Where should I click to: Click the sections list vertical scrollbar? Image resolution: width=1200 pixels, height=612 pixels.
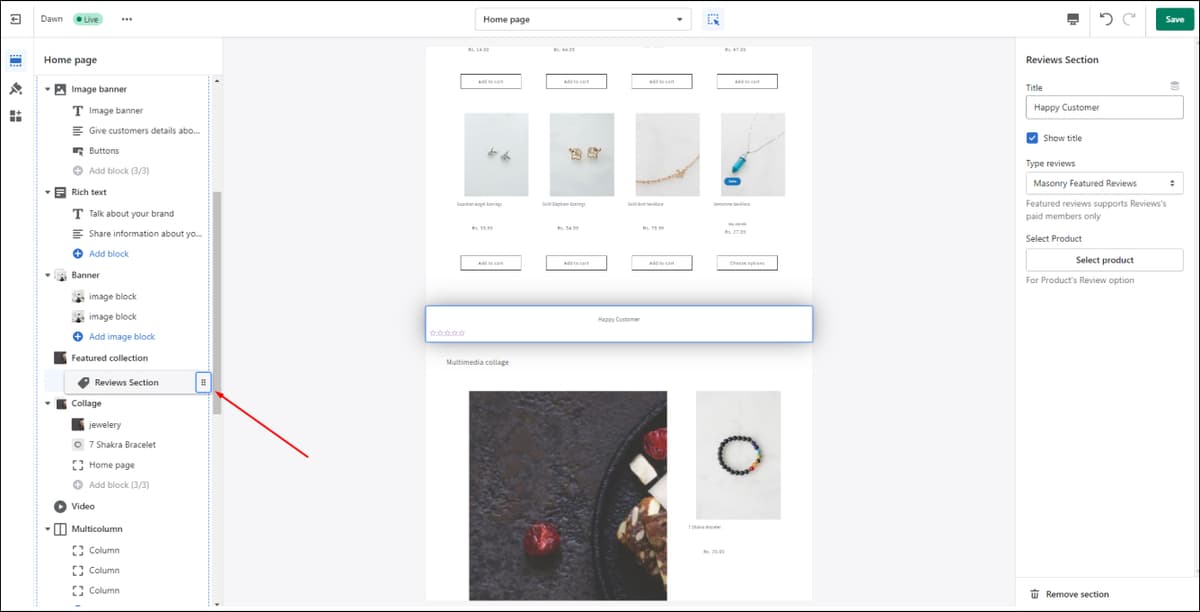(x=217, y=303)
